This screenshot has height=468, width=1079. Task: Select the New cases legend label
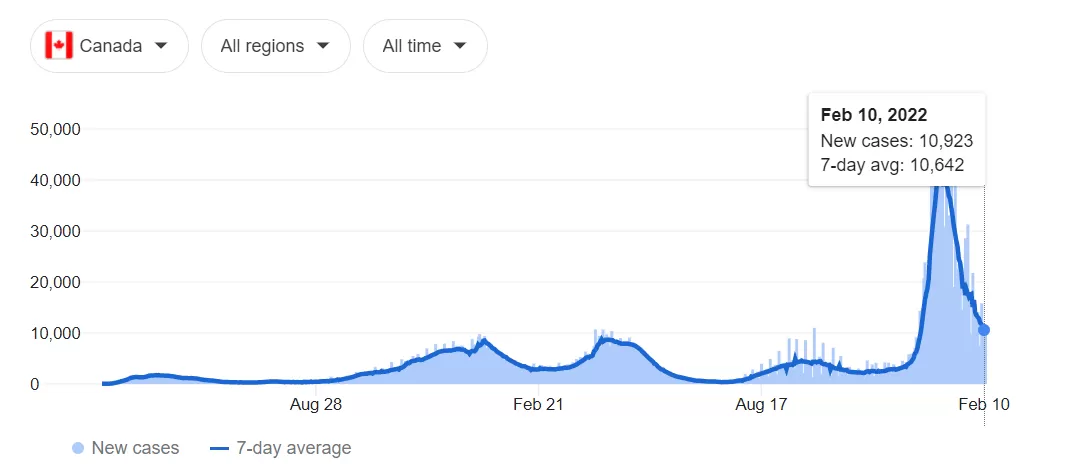coord(135,449)
